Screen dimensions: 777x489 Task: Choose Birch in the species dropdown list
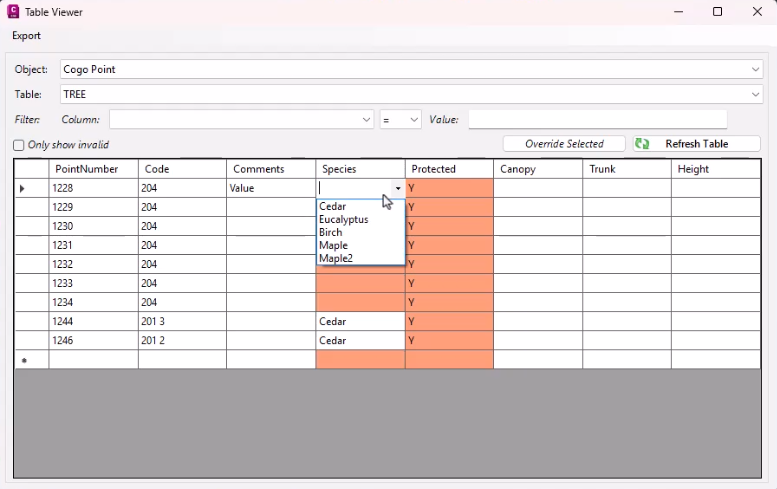[331, 233]
